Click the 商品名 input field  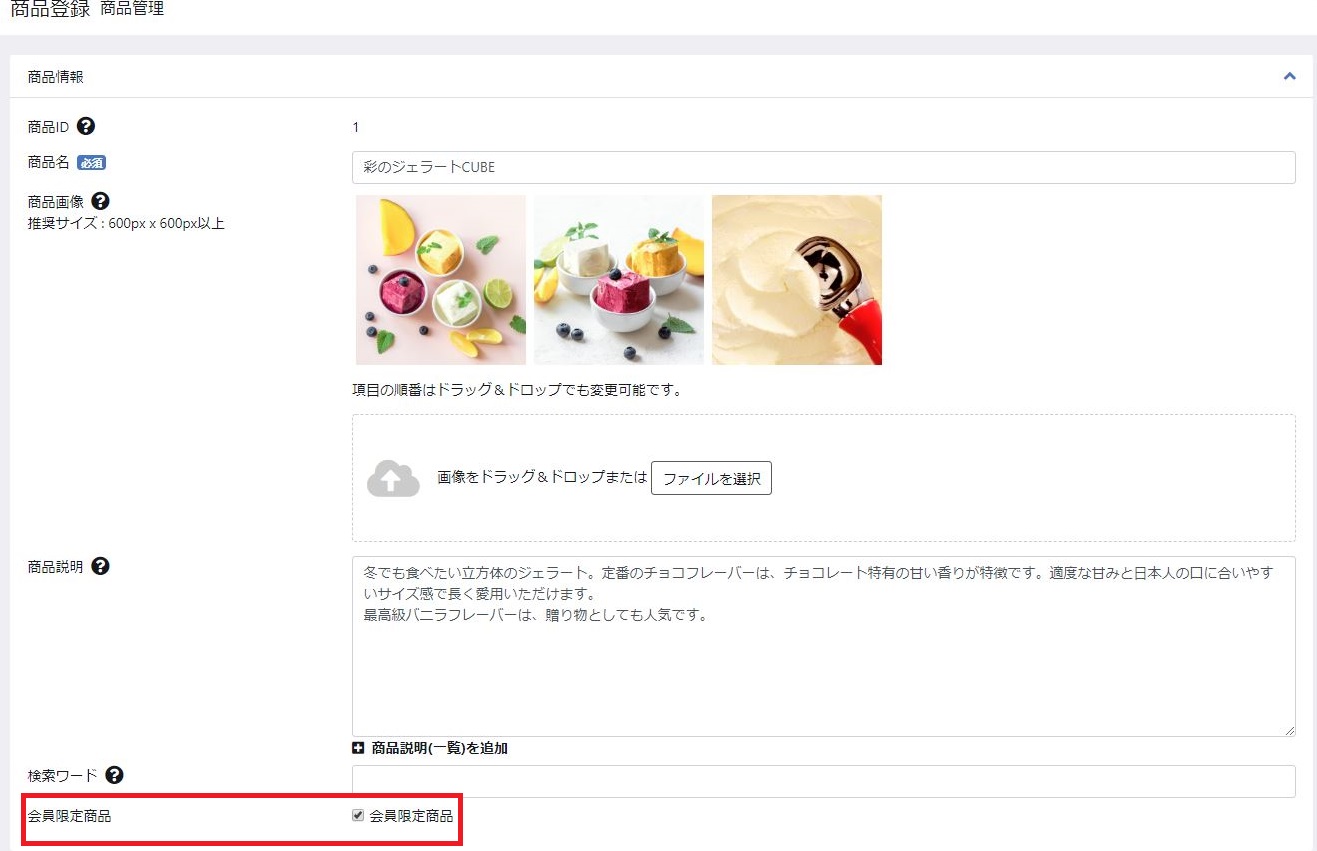pos(823,167)
